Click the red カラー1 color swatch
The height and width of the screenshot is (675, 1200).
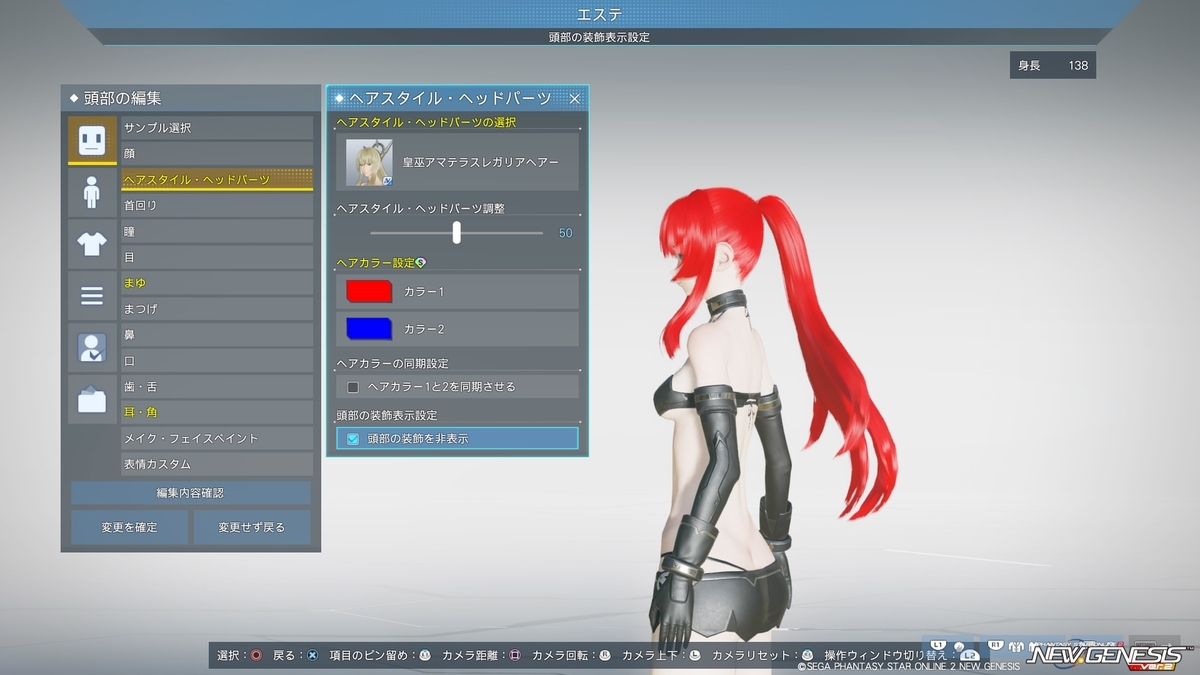(x=368, y=292)
